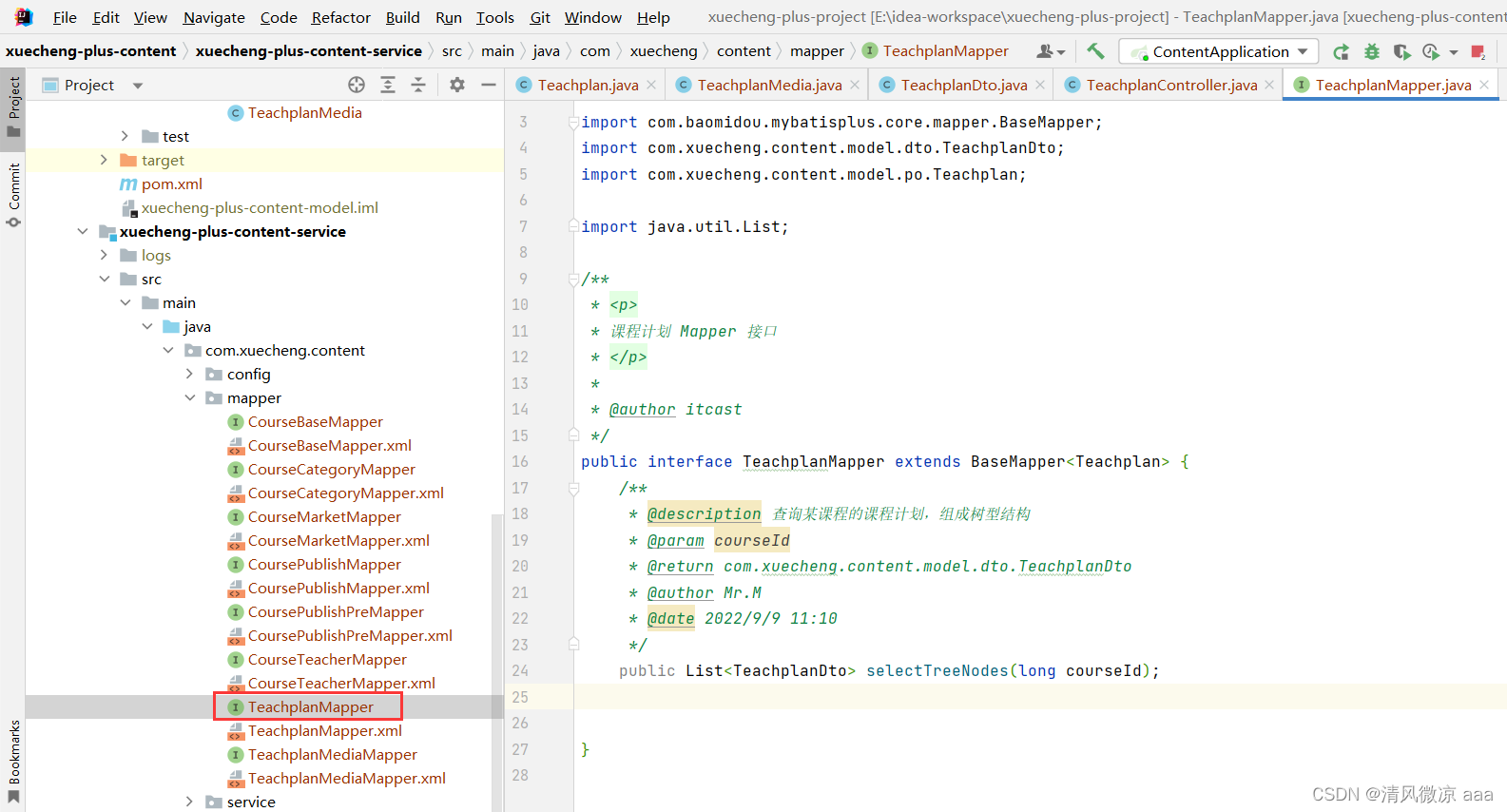Collapse the xuecheng-plus-content-service module
The image size is (1507, 812).
coord(83,231)
